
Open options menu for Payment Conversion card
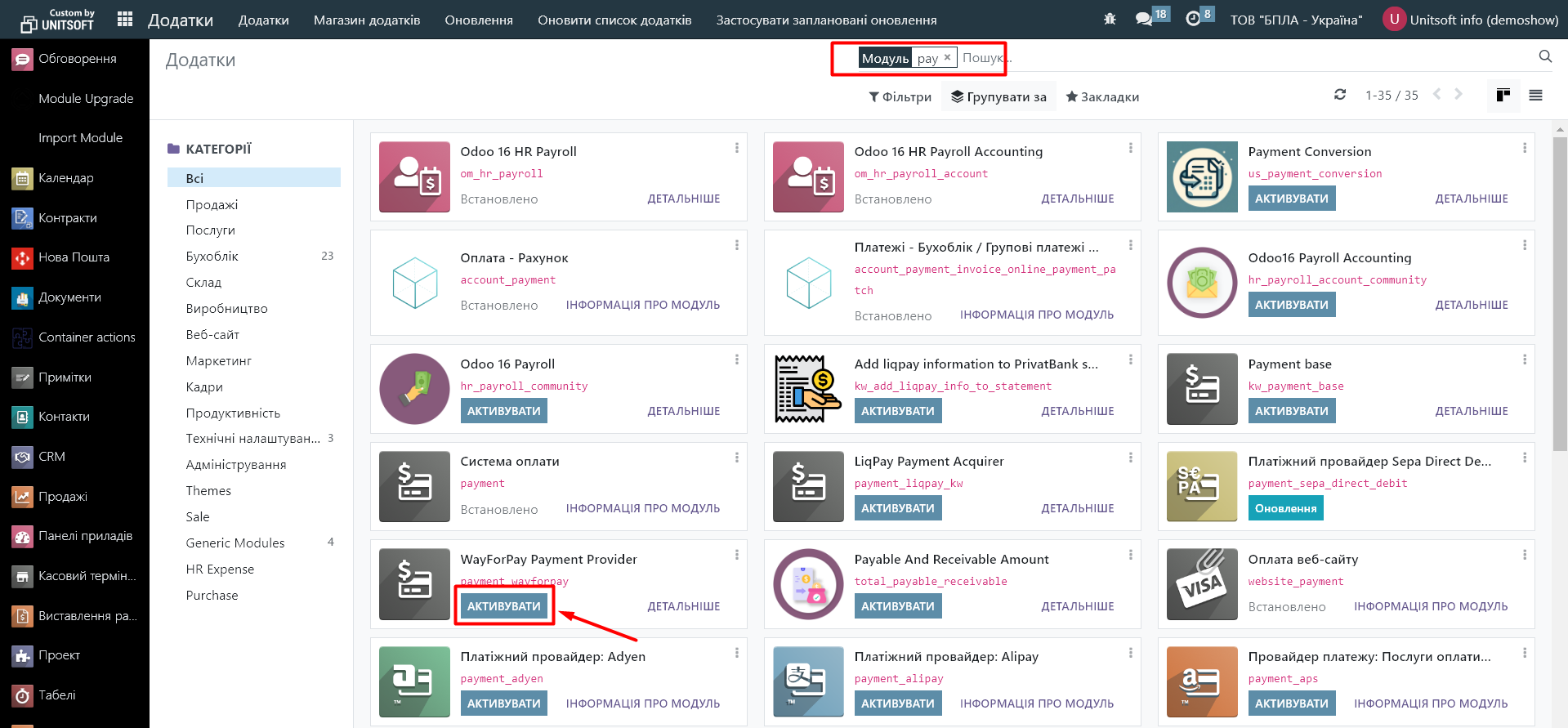1524,148
